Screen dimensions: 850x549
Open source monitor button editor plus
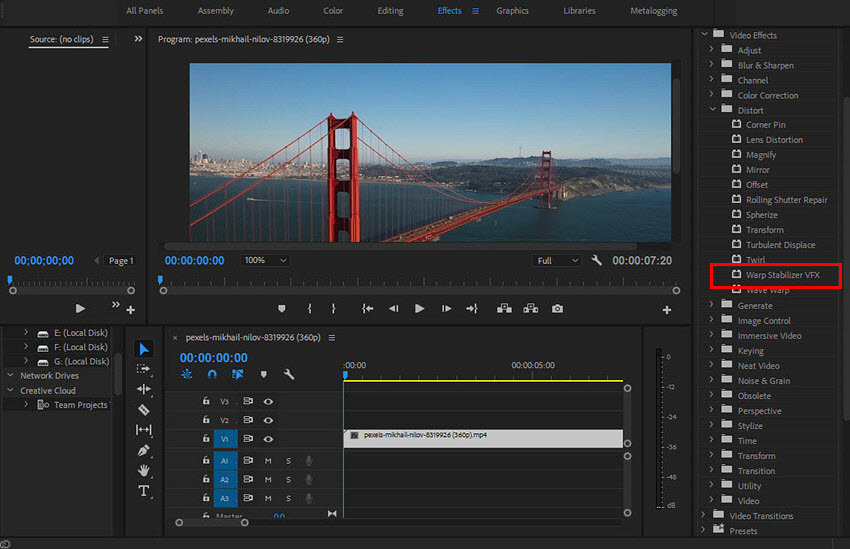(131, 310)
